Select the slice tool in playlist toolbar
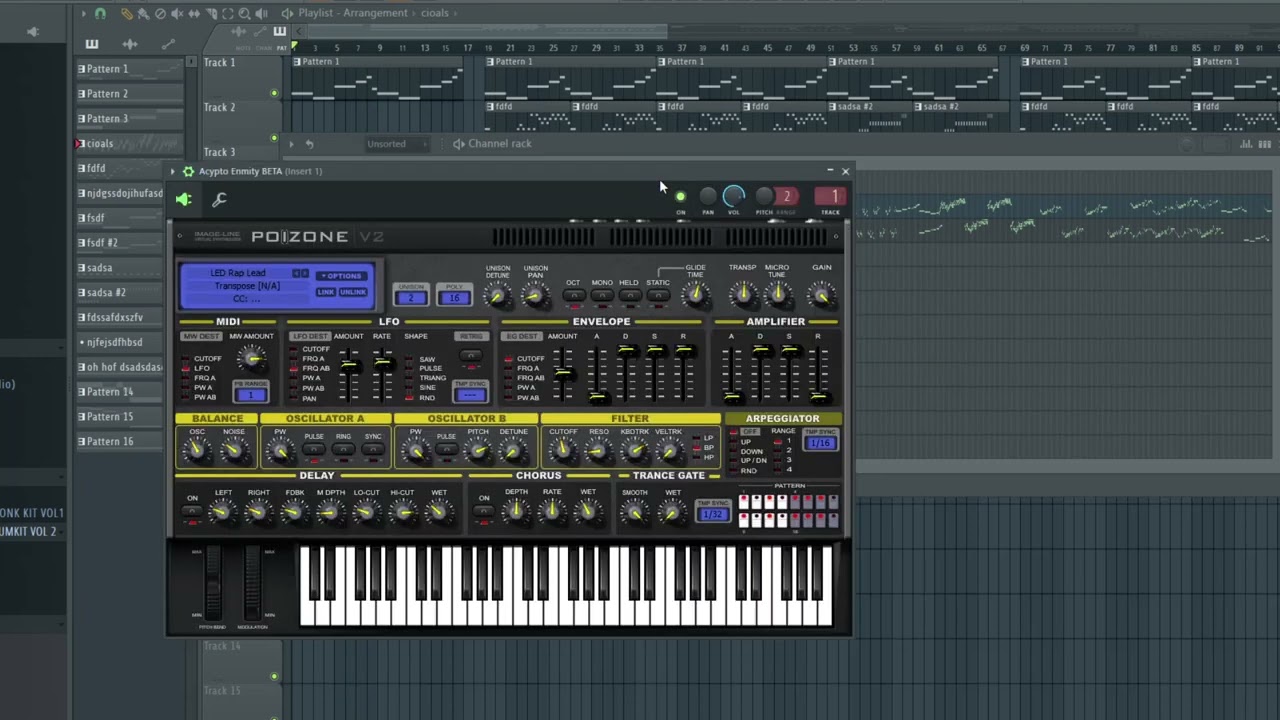The width and height of the screenshot is (1280, 720). 211,13
